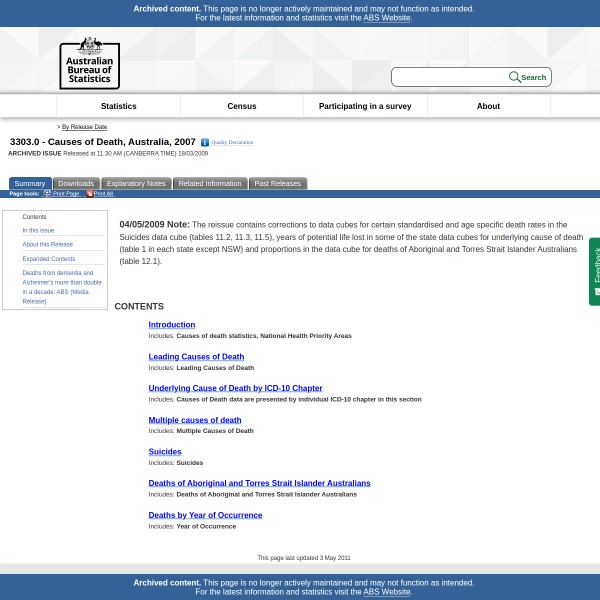Click the By Release Date breadcrumb link
600x600 pixels.
coord(84,127)
